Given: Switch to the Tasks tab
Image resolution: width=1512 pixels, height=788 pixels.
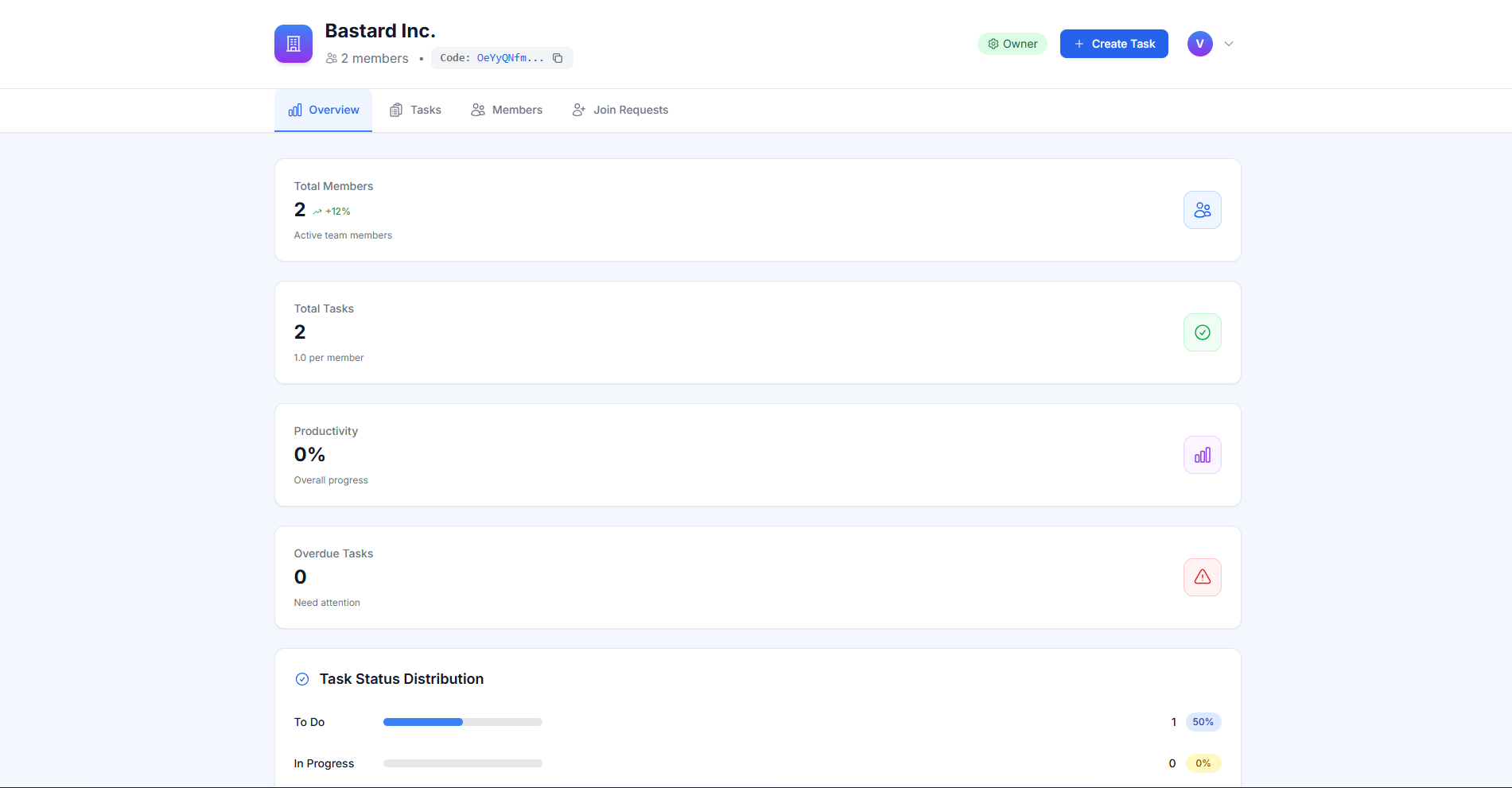Looking at the screenshot, I should [415, 110].
